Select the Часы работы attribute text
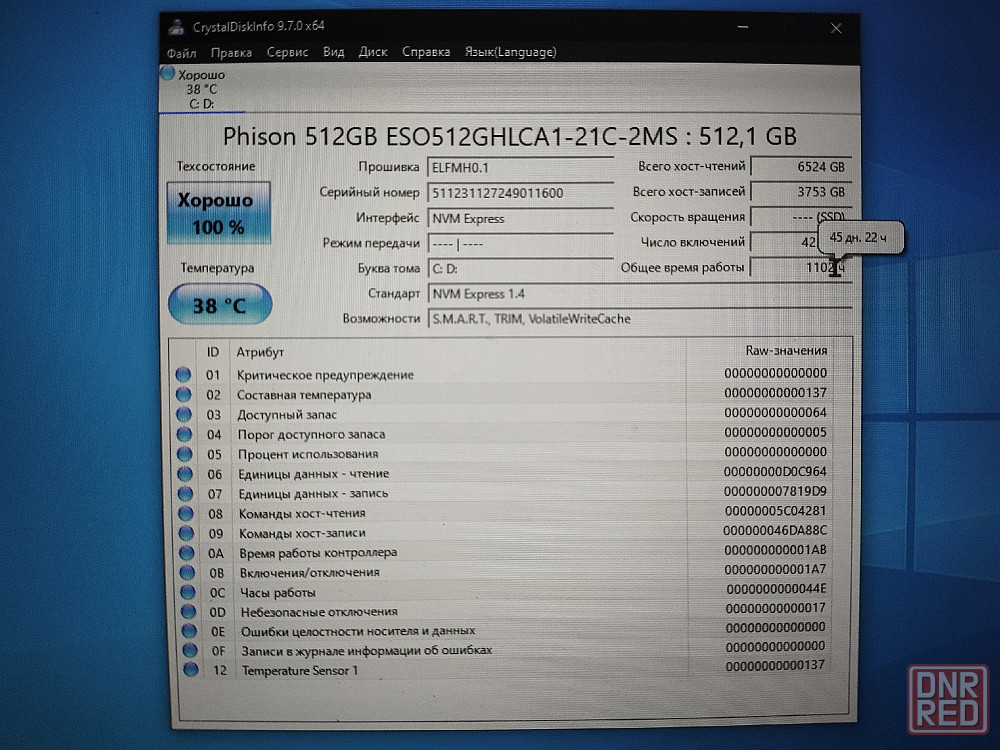 coord(277,593)
